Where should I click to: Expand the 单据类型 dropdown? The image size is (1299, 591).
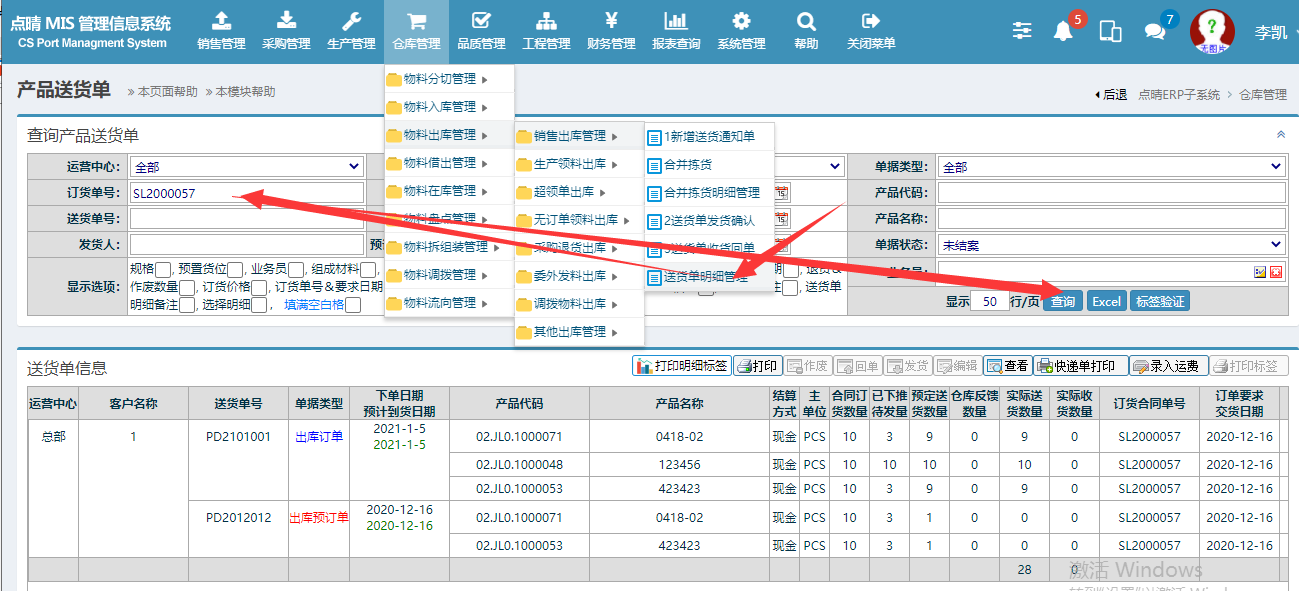[x=1111, y=167]
